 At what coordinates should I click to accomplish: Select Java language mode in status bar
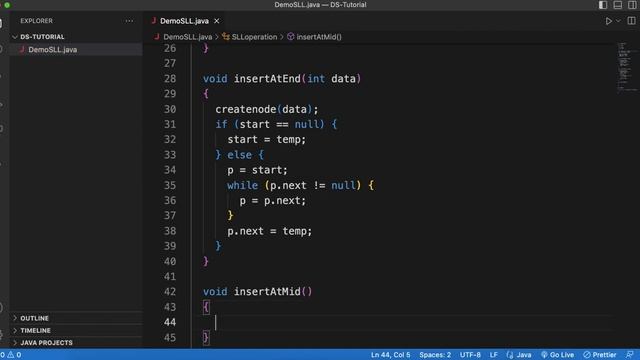point(523,355)
